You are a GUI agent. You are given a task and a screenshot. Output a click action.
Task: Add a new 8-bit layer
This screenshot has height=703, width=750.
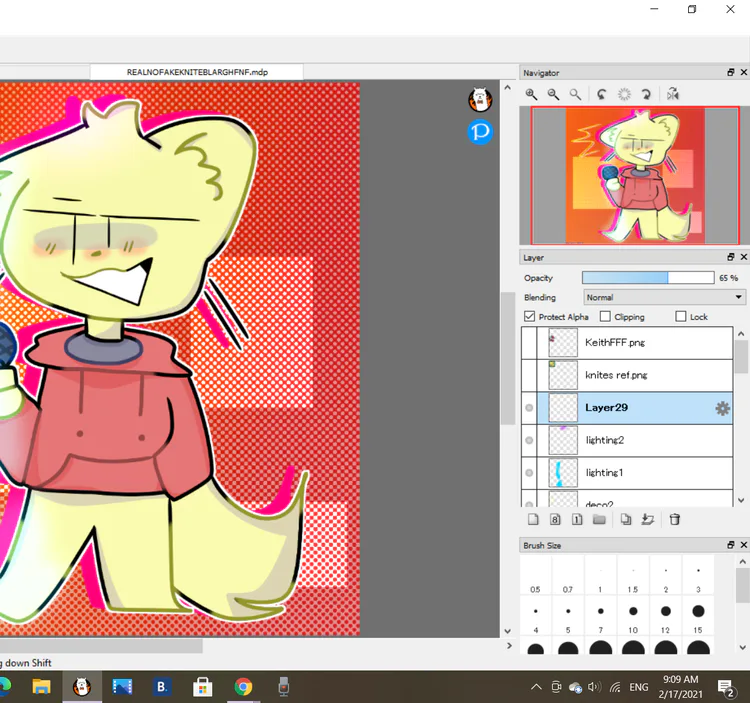555,519
